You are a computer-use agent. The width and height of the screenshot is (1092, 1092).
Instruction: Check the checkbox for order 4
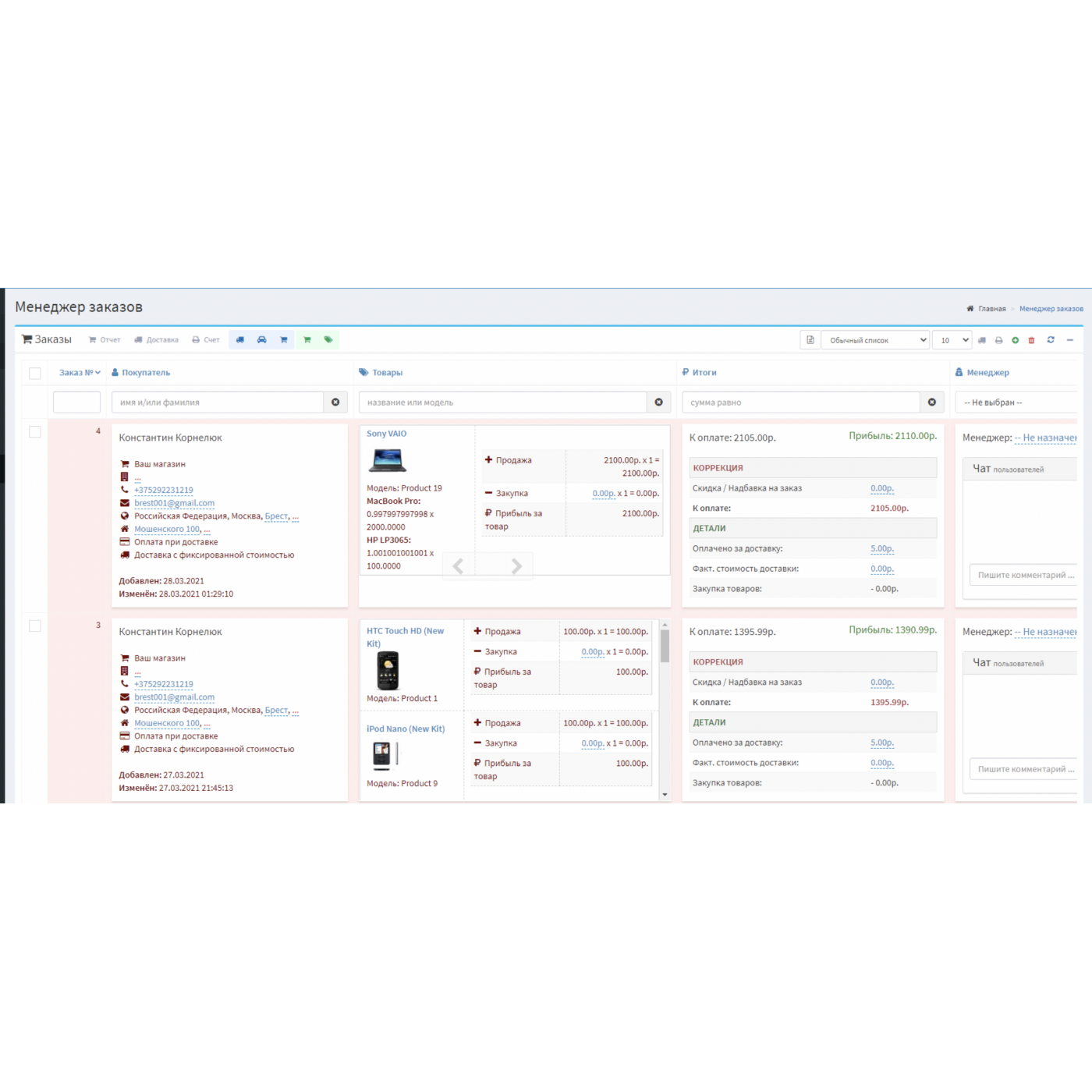click(x=35, y=432)
